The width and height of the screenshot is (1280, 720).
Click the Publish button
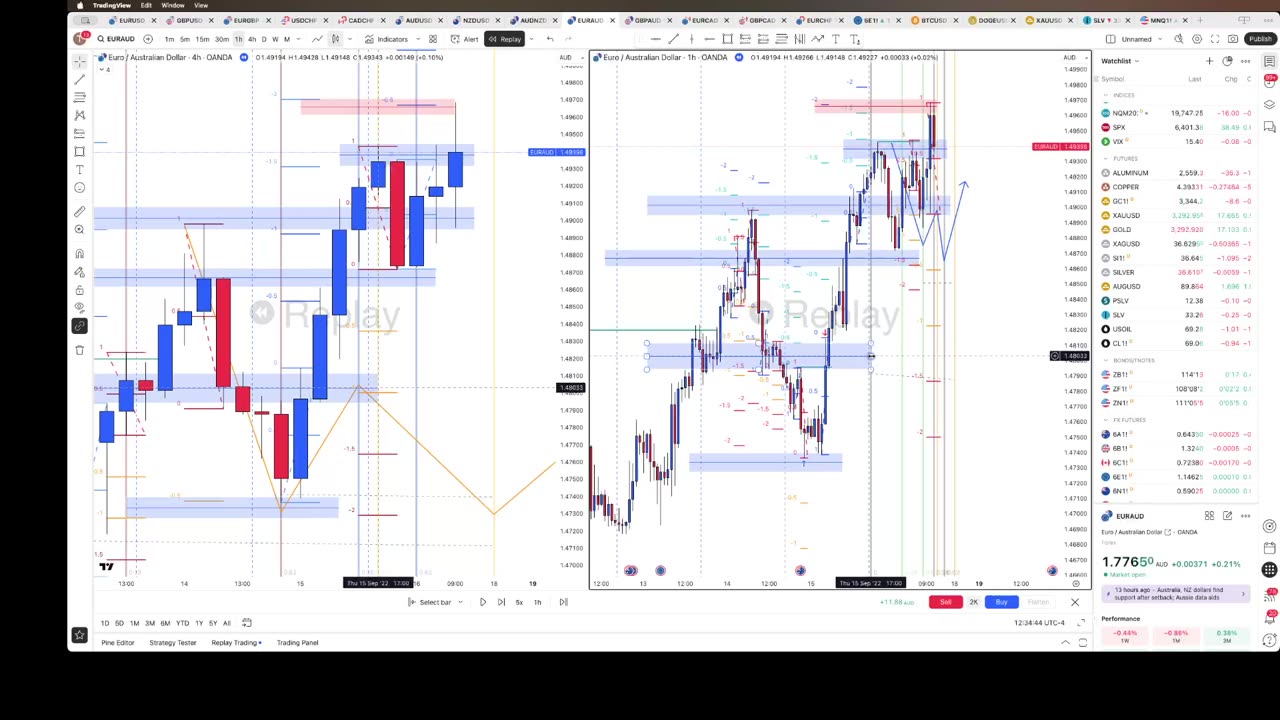point(1260,39)
